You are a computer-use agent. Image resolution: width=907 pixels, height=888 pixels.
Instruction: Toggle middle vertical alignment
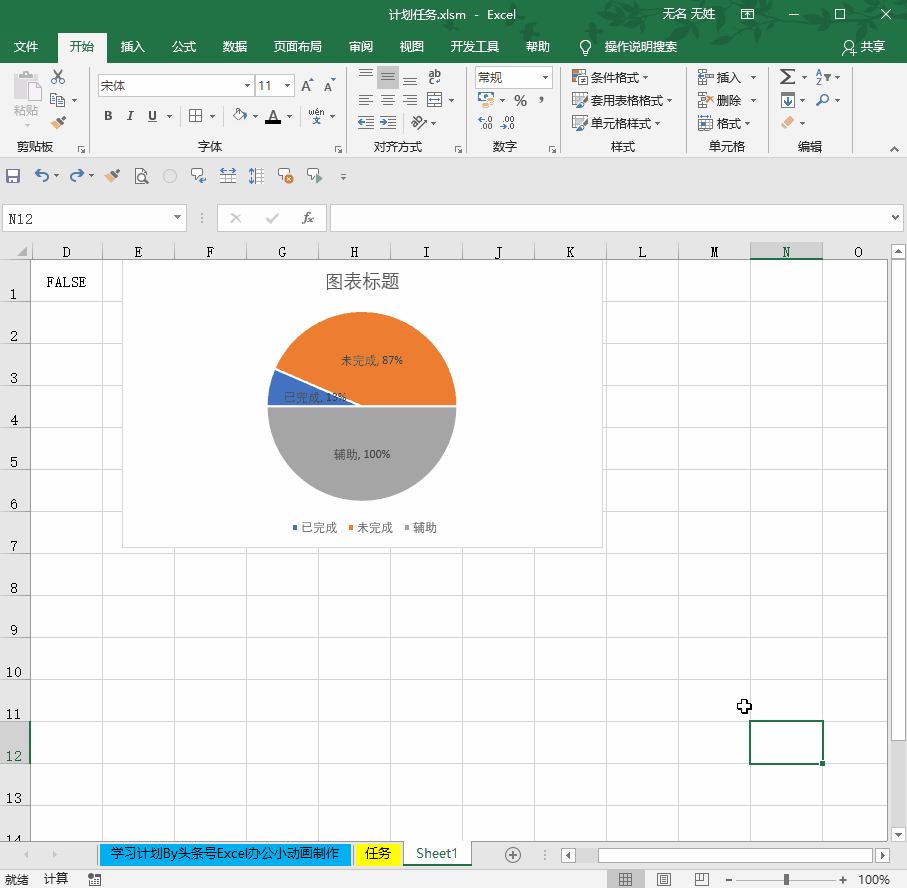point(388,77)
